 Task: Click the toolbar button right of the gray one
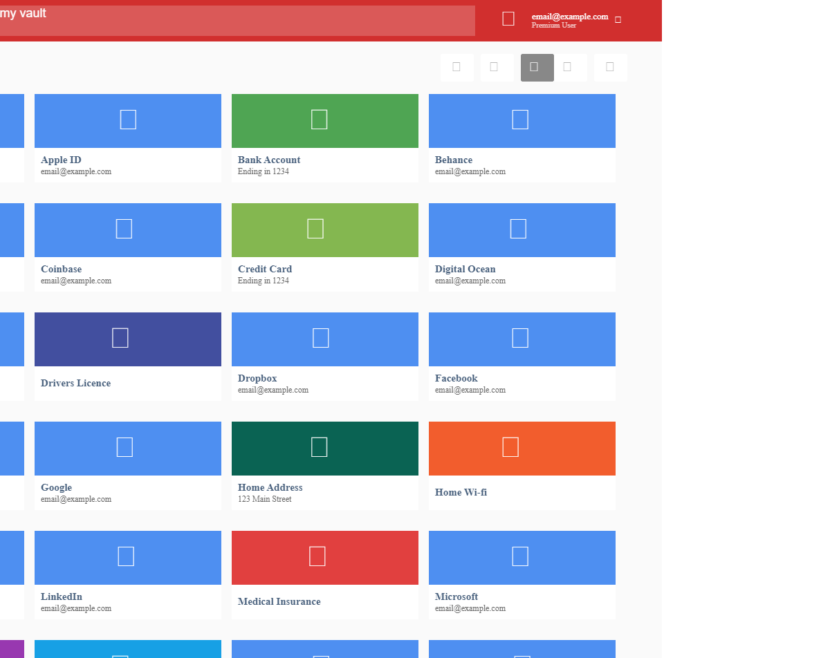tap(569, 67)
